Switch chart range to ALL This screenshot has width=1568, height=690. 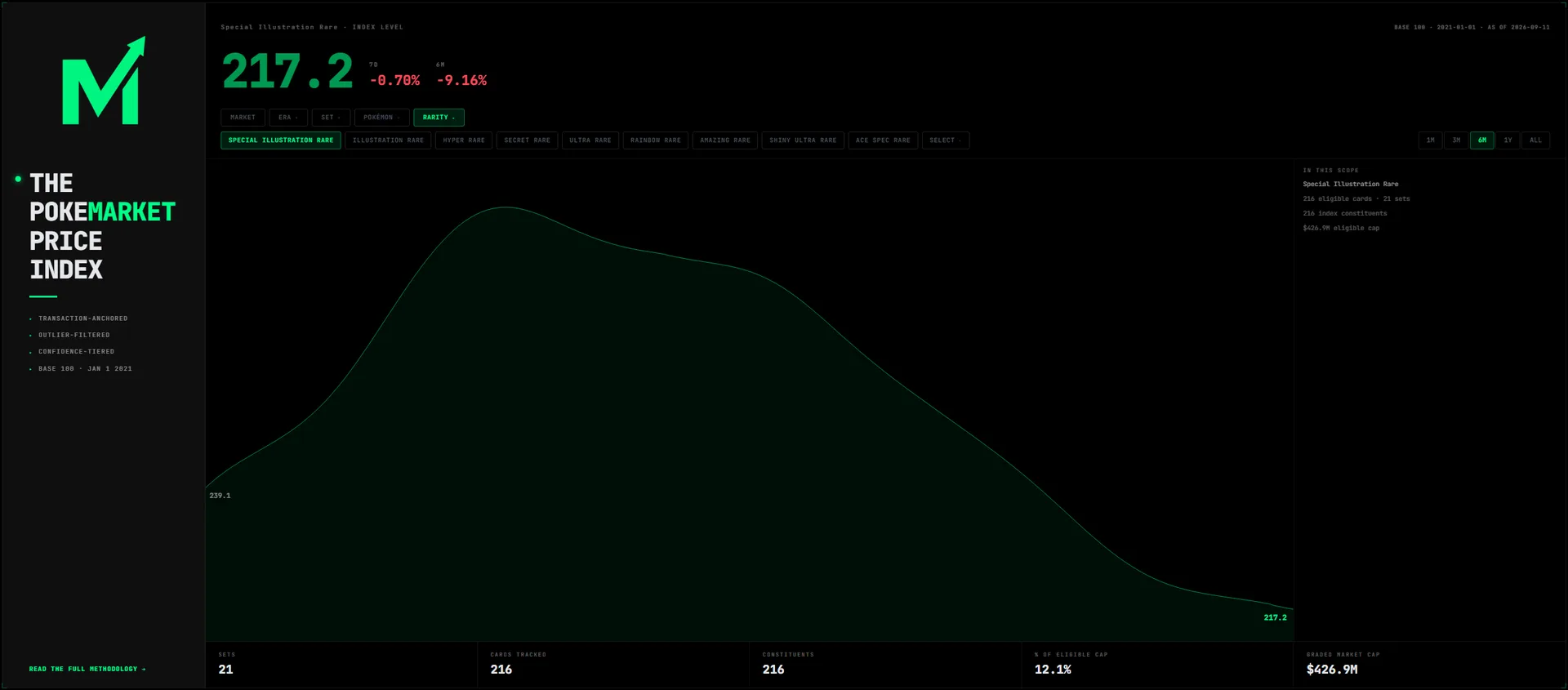click(1535, 140)
